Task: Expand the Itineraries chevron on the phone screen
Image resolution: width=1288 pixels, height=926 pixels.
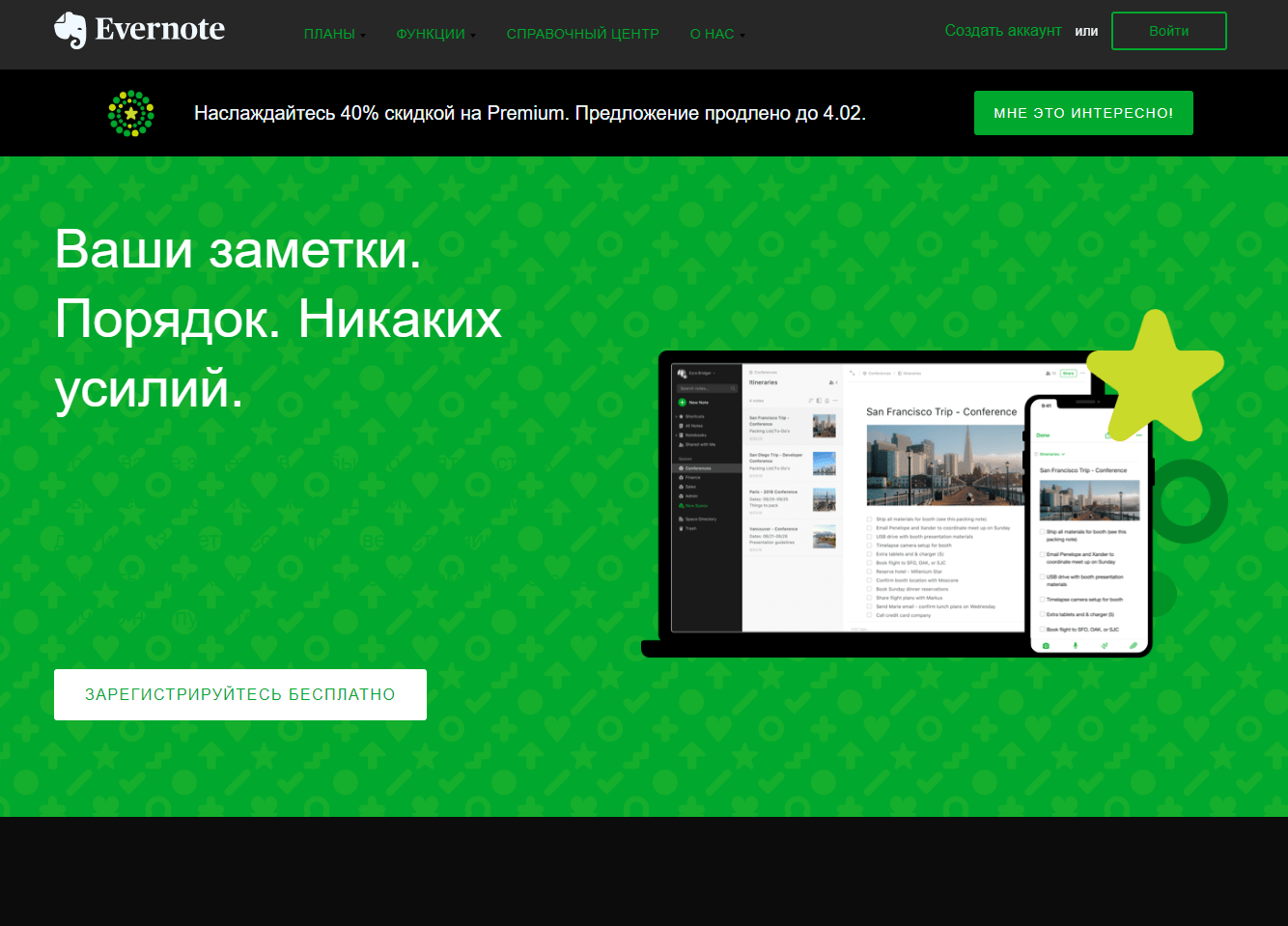Action: point(1063,454)
